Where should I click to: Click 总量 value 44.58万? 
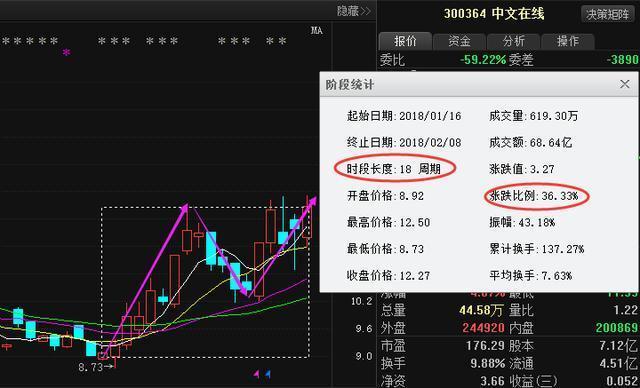[x=481, y=310]
